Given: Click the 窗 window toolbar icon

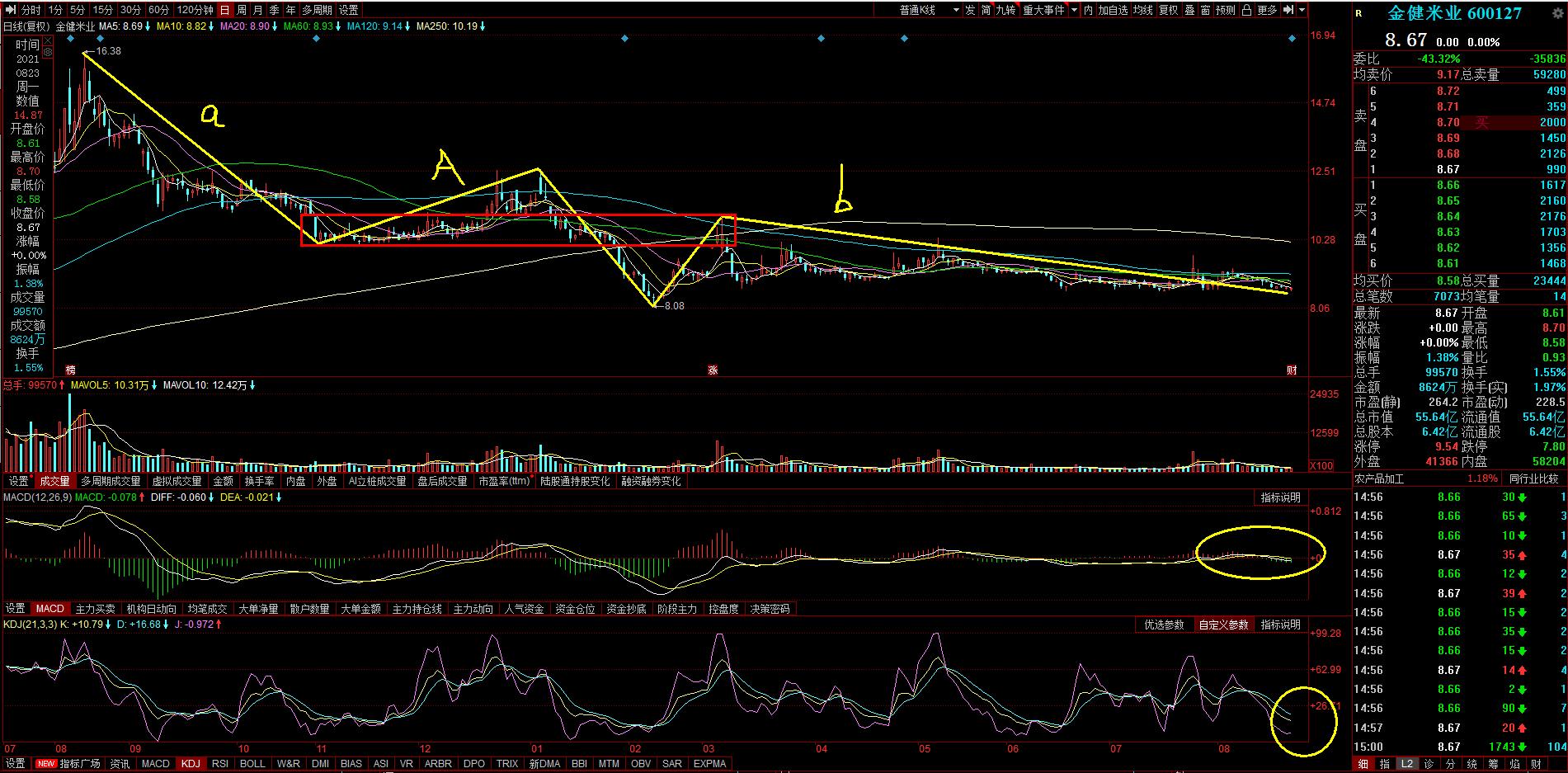Looking at the screenshot, I should point(1205,10).
